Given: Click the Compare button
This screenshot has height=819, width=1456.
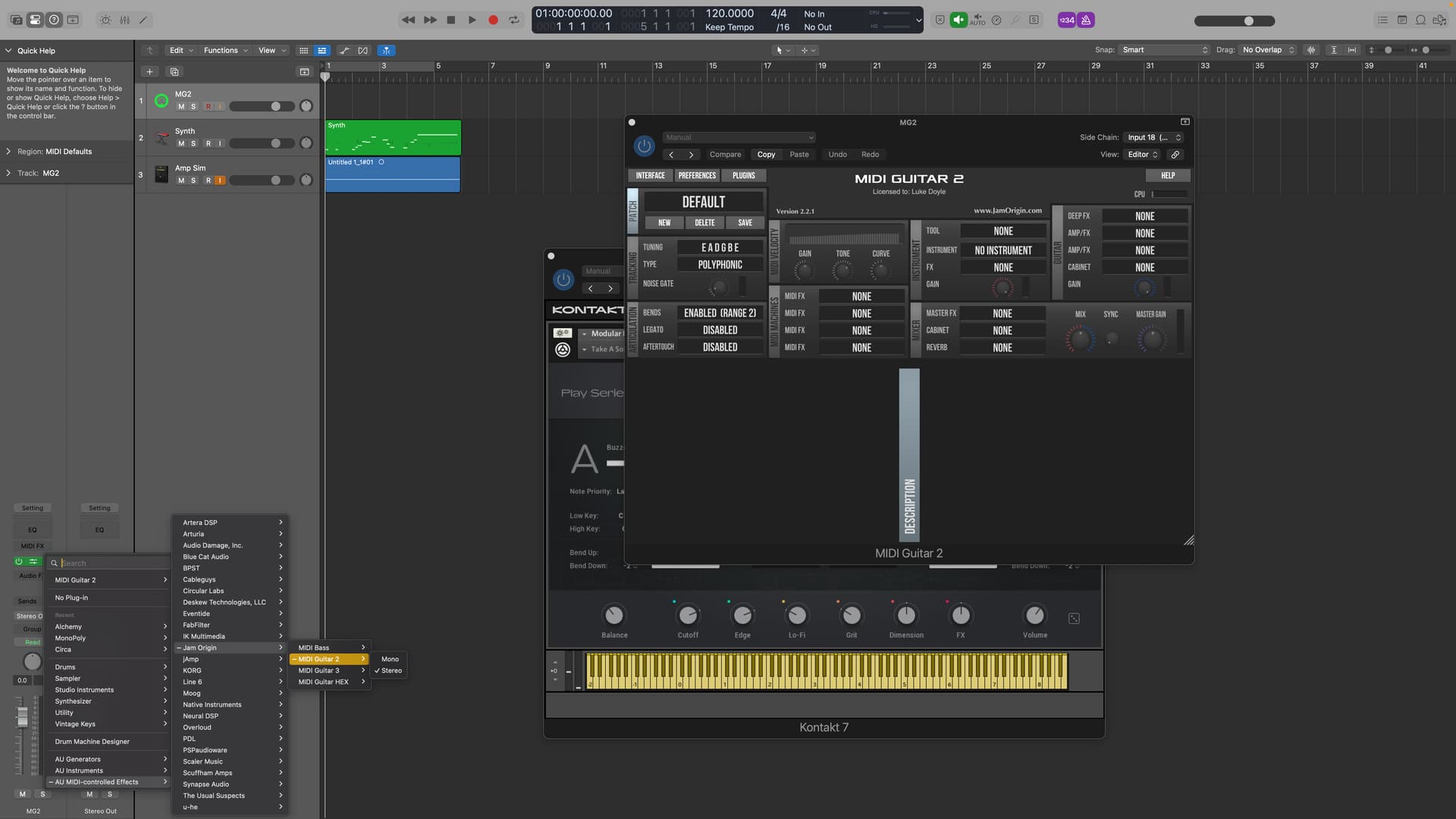Looking at the screenshot, I should [725, 155].
